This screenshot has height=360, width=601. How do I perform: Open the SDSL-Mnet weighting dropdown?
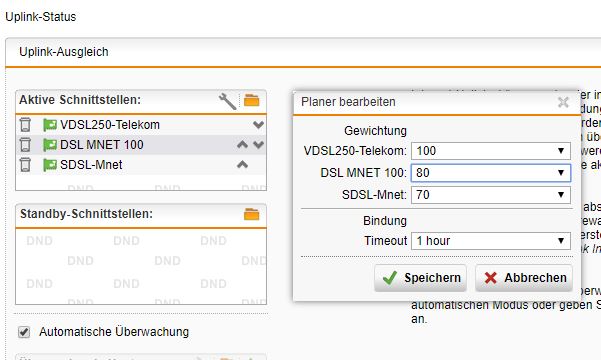point(491,195)
